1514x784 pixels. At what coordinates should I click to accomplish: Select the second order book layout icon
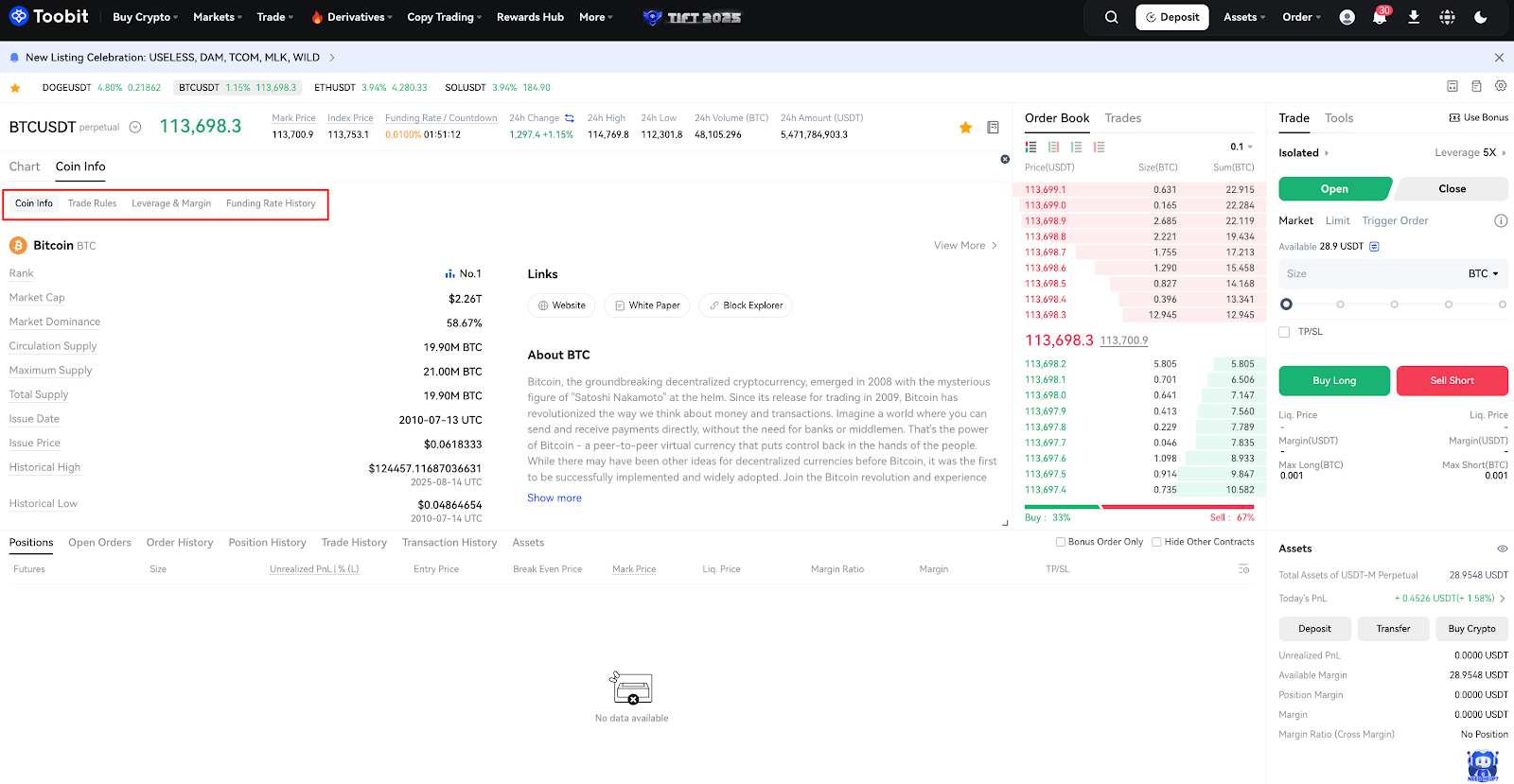pyautogui.click(x=1053, y=147)
